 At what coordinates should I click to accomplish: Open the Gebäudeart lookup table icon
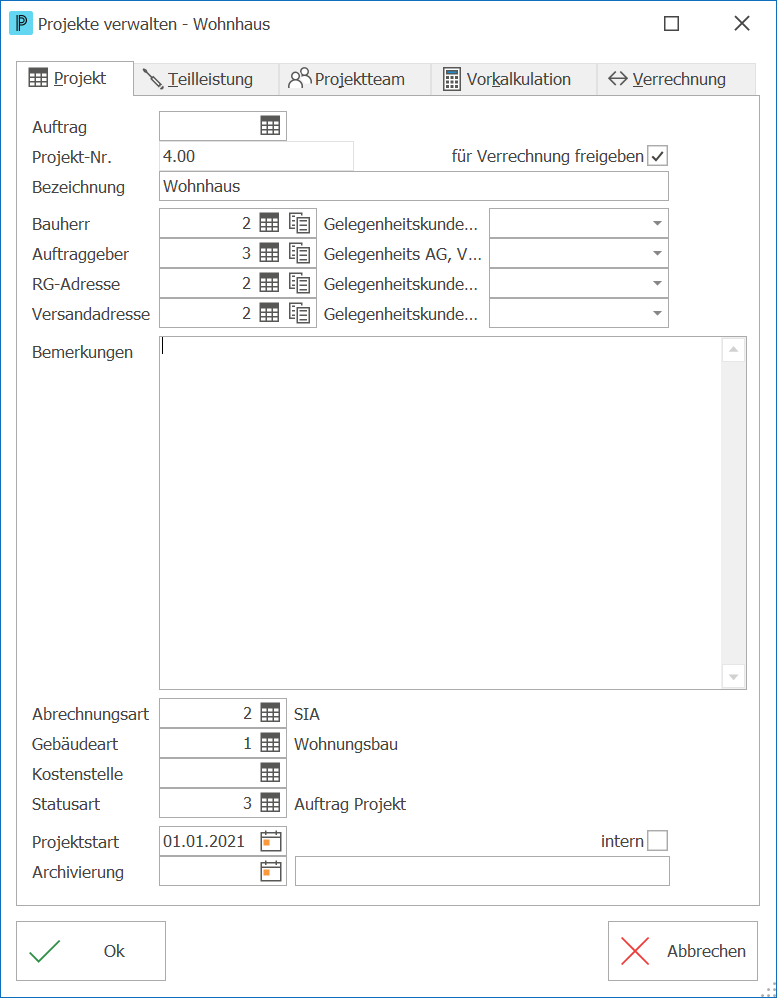270,743
